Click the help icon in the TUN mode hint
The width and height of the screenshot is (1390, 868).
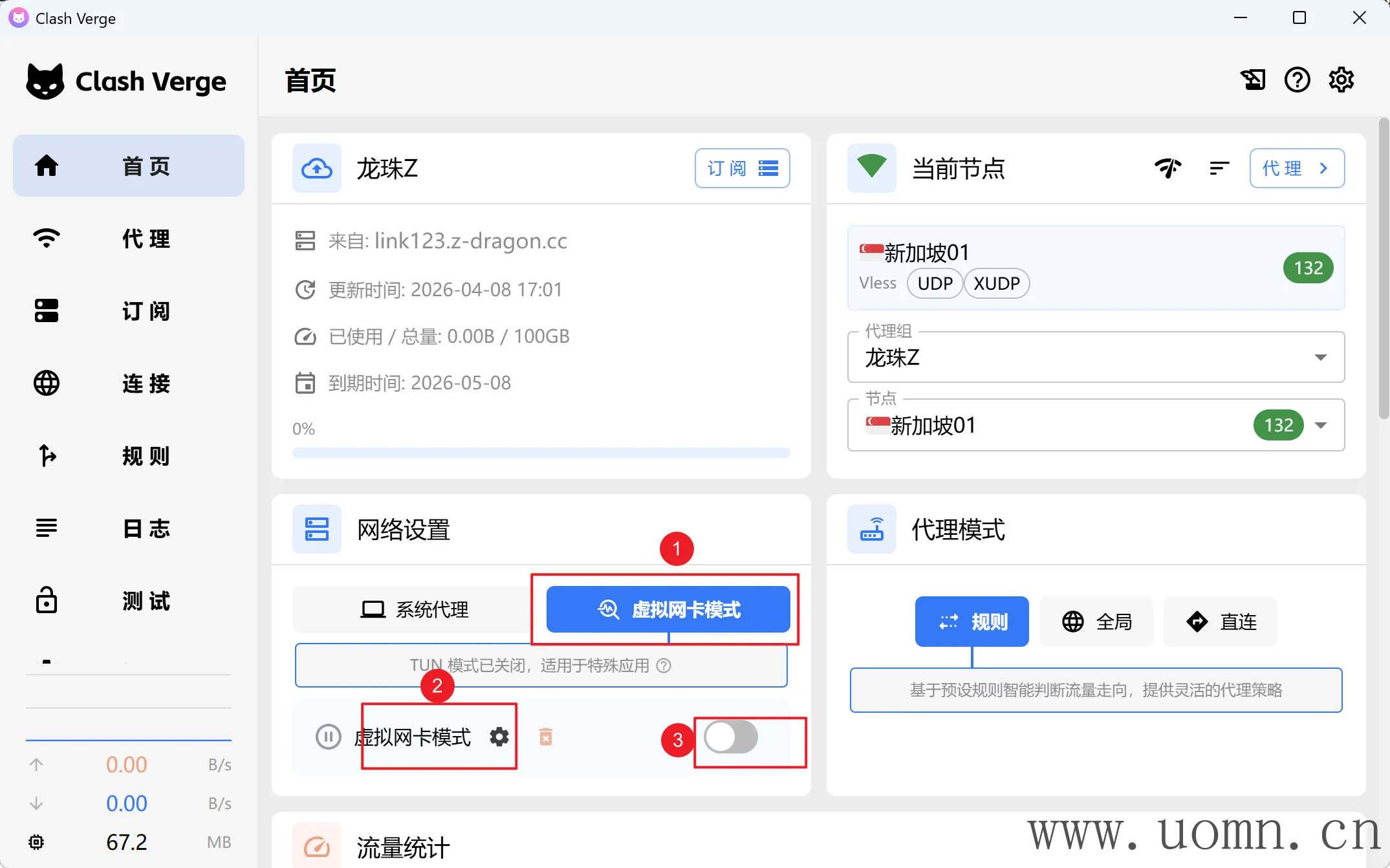tap(664, 666)
